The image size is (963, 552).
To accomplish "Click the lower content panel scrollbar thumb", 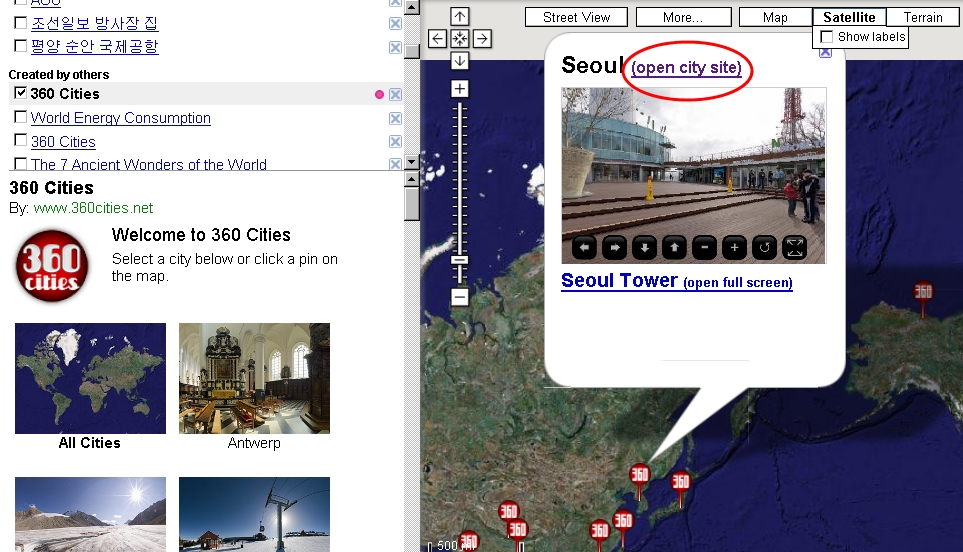I will 411,204.
